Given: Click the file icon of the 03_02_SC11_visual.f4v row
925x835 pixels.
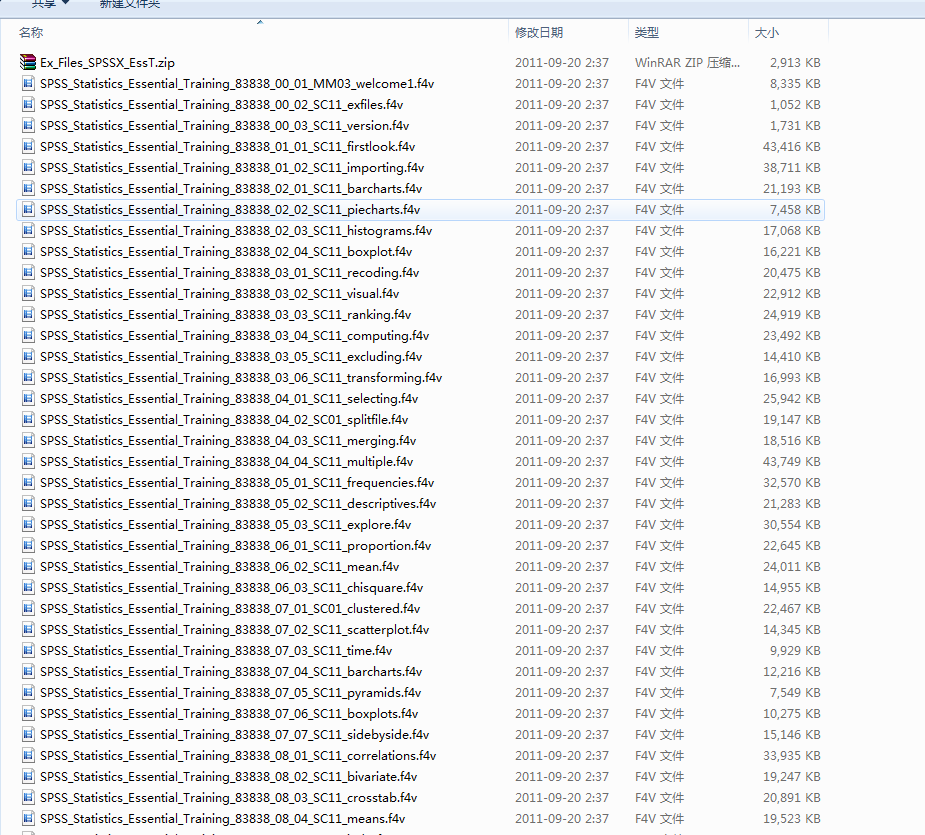Looking at the screenshot, I should point(28,293).
